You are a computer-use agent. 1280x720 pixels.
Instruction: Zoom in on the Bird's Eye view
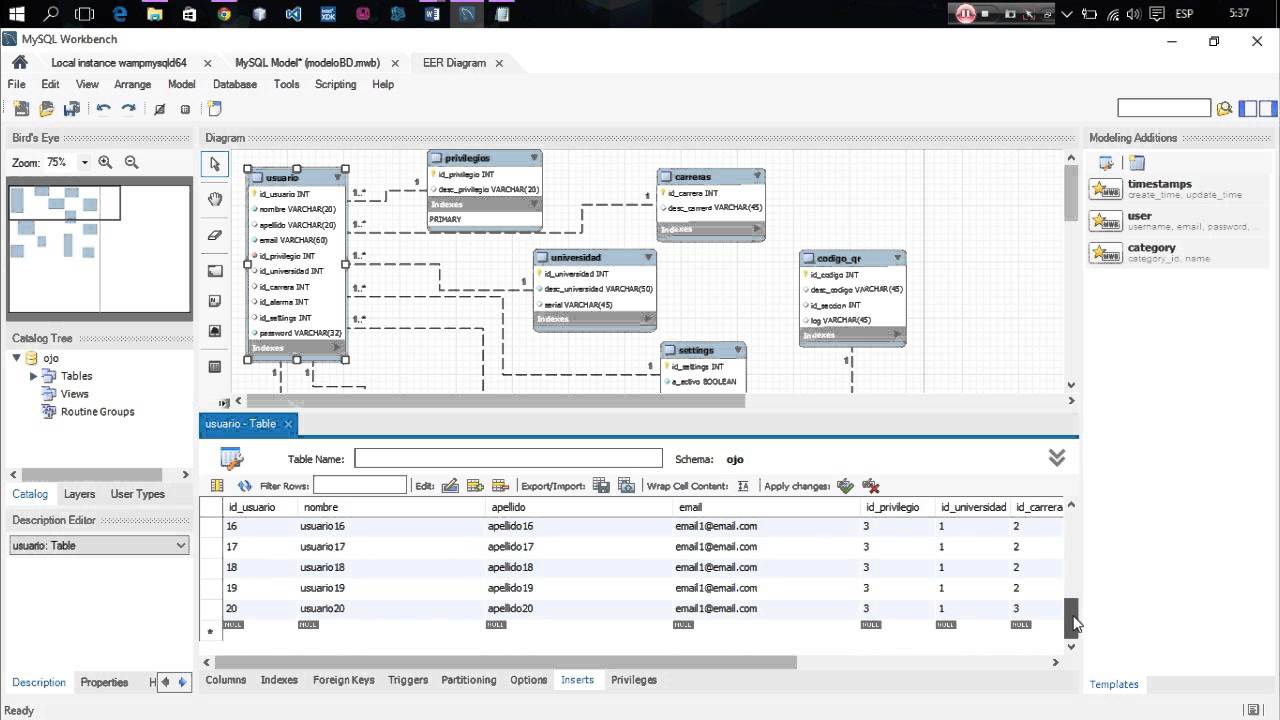click(105, 162)
